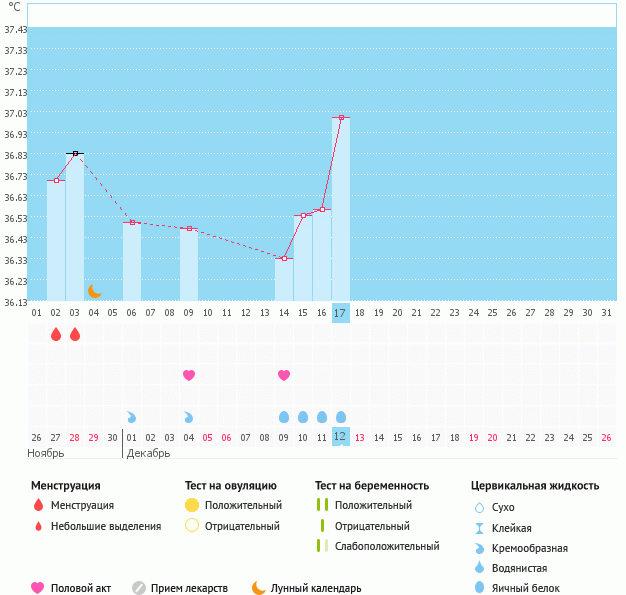626x595 pixels.
Task: Click the medication pill icon in the legend
Action: tap(139, 588)
